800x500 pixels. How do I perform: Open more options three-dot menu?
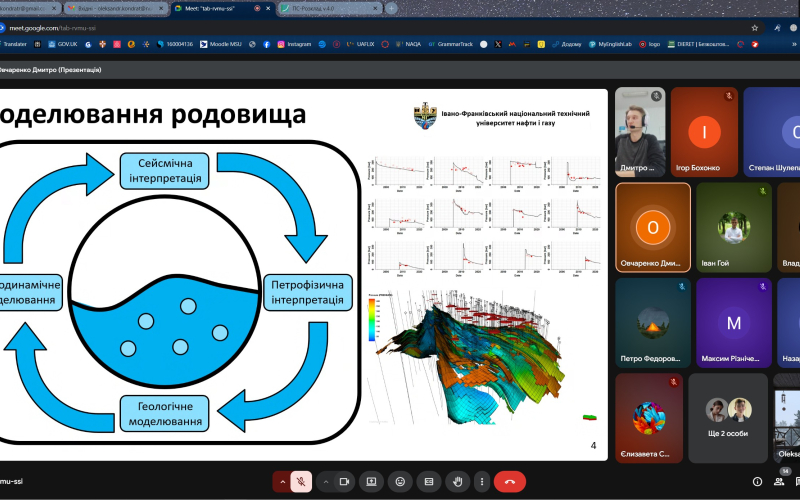point(481,482)
